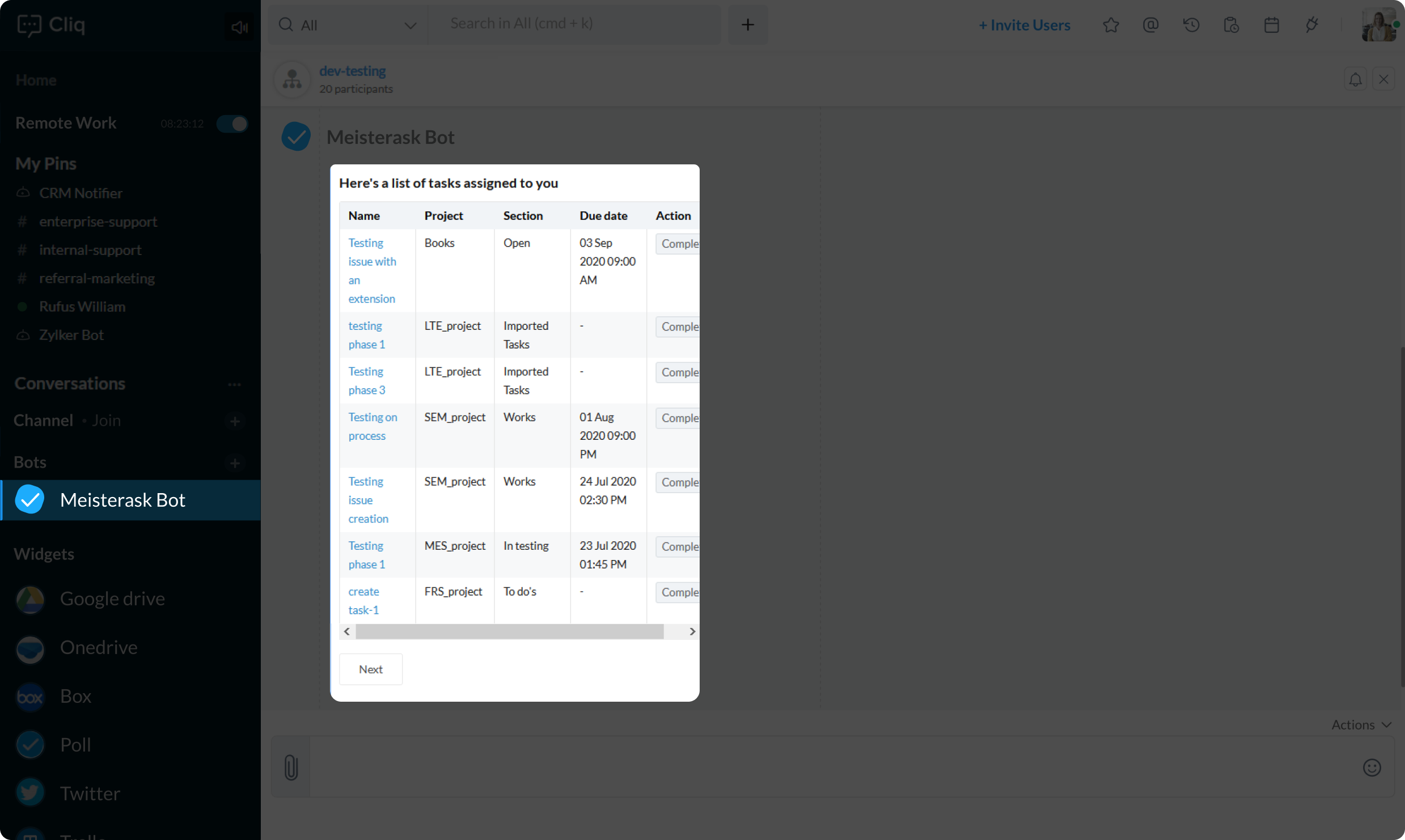Complete the 'Testing phase 3' task
Image resolution: width=1405 pixels, height=840 pixels.
pyautogui.click(x=678, y=372)
